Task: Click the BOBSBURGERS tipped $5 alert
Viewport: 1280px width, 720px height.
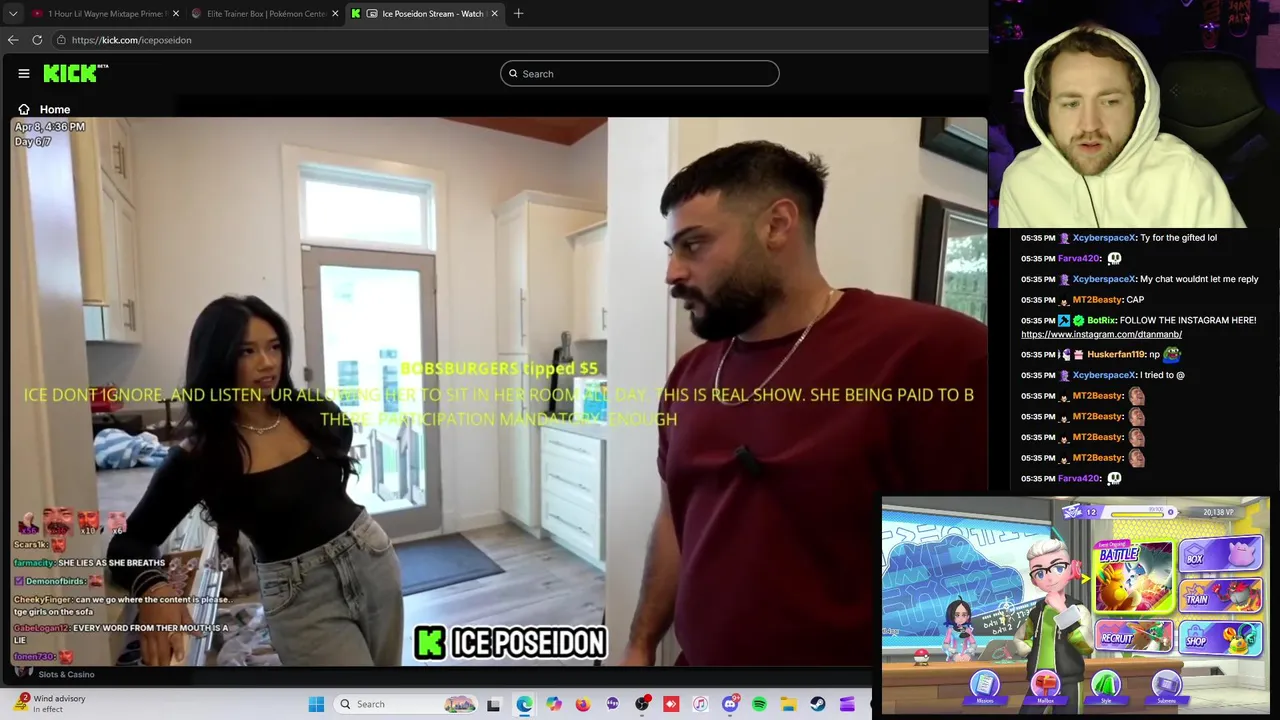Action: (x=498, y=368)
